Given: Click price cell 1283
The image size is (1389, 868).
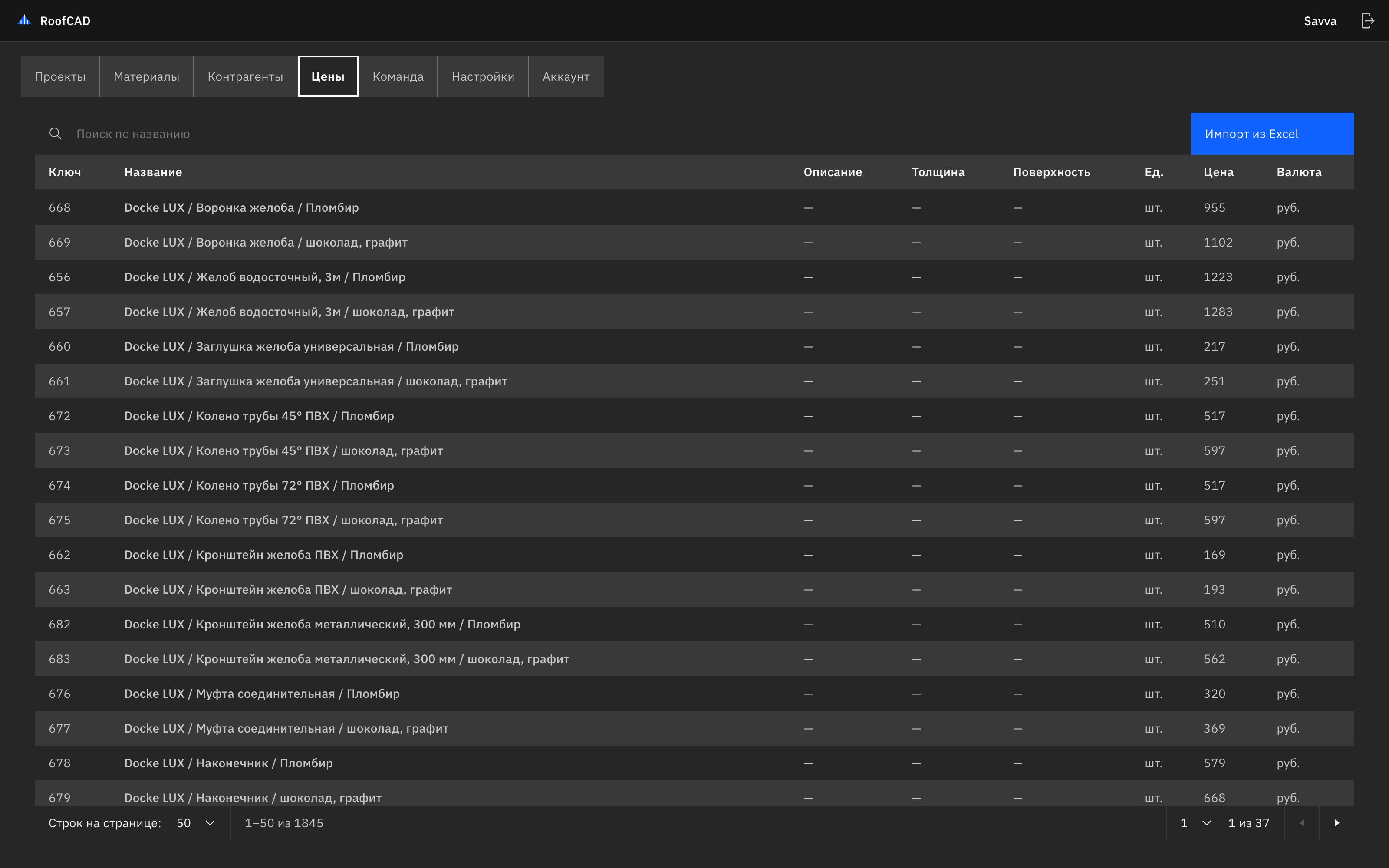Looking at the screenshot, I should coord(1218,312).
